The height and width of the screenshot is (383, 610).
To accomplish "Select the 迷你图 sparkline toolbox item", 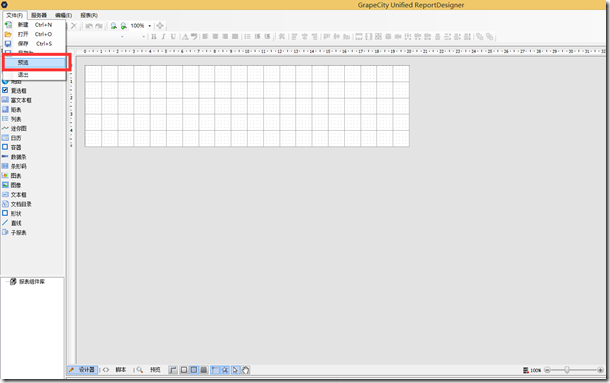I will point(14,128).
